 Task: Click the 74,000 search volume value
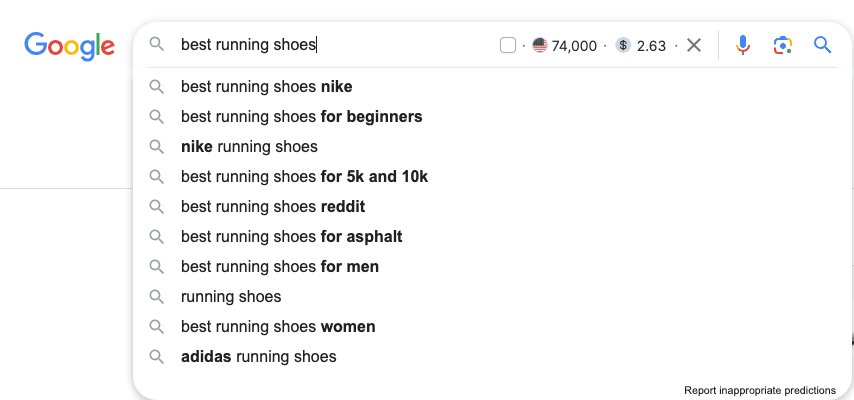coord(574,46)
